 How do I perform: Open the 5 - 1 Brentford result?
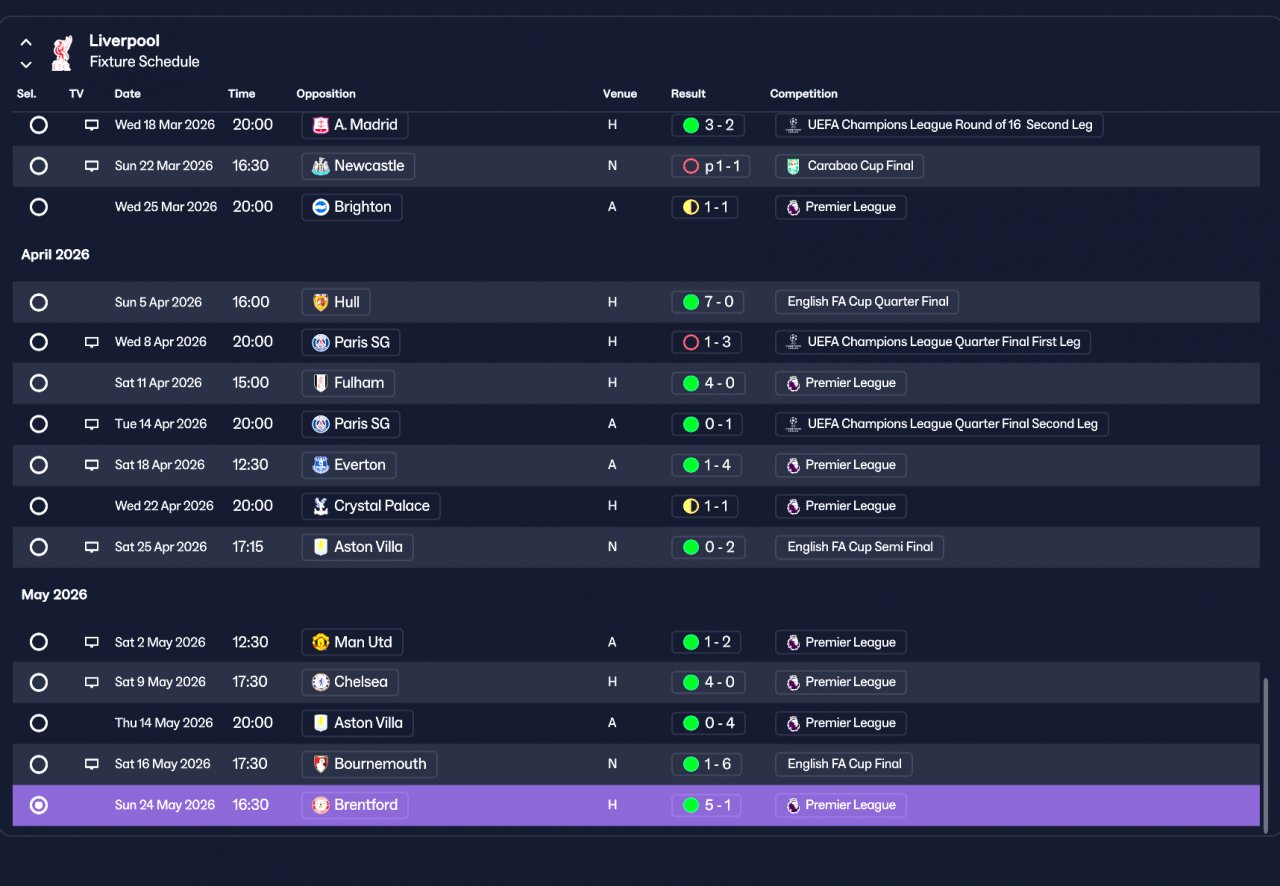706,805
